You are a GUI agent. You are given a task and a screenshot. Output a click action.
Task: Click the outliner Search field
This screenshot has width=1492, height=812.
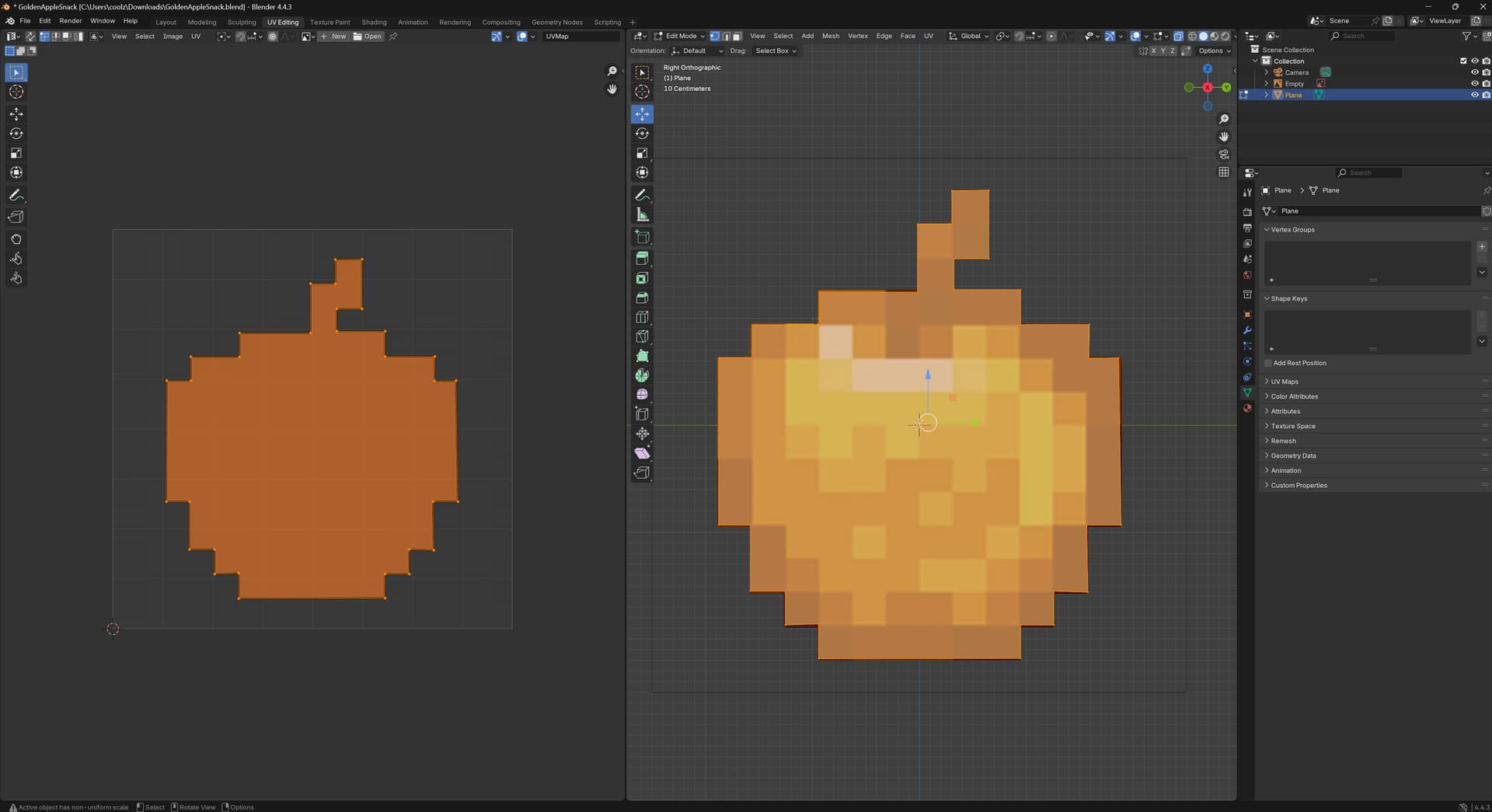1361,37
